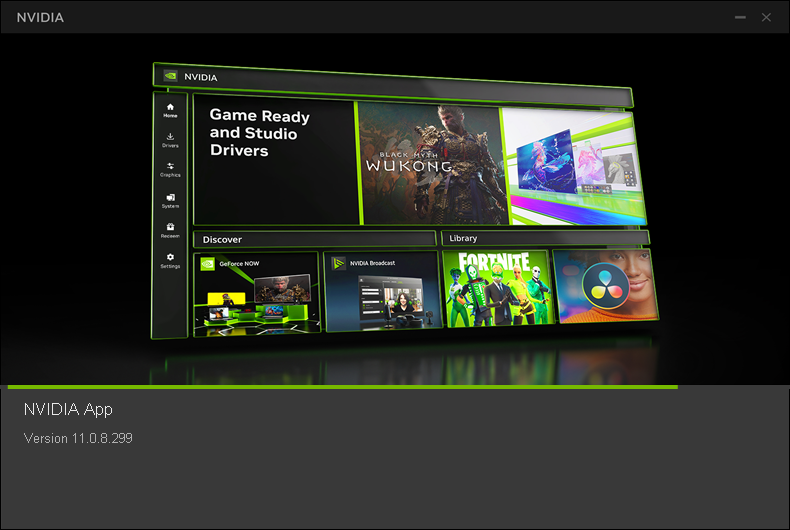
Task: Click the "NVIDIA App" product name text
Action: [68, 410]
